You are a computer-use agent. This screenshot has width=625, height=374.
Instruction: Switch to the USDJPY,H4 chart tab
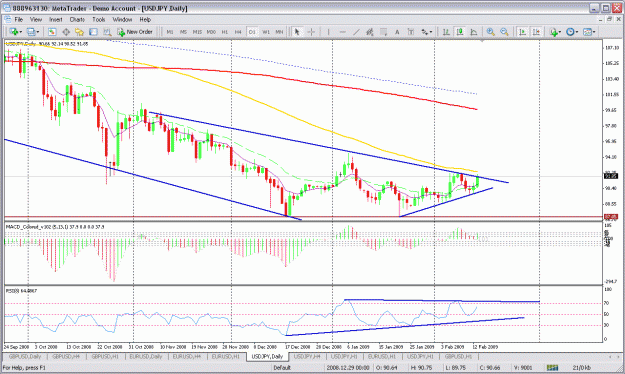[308, 356]
